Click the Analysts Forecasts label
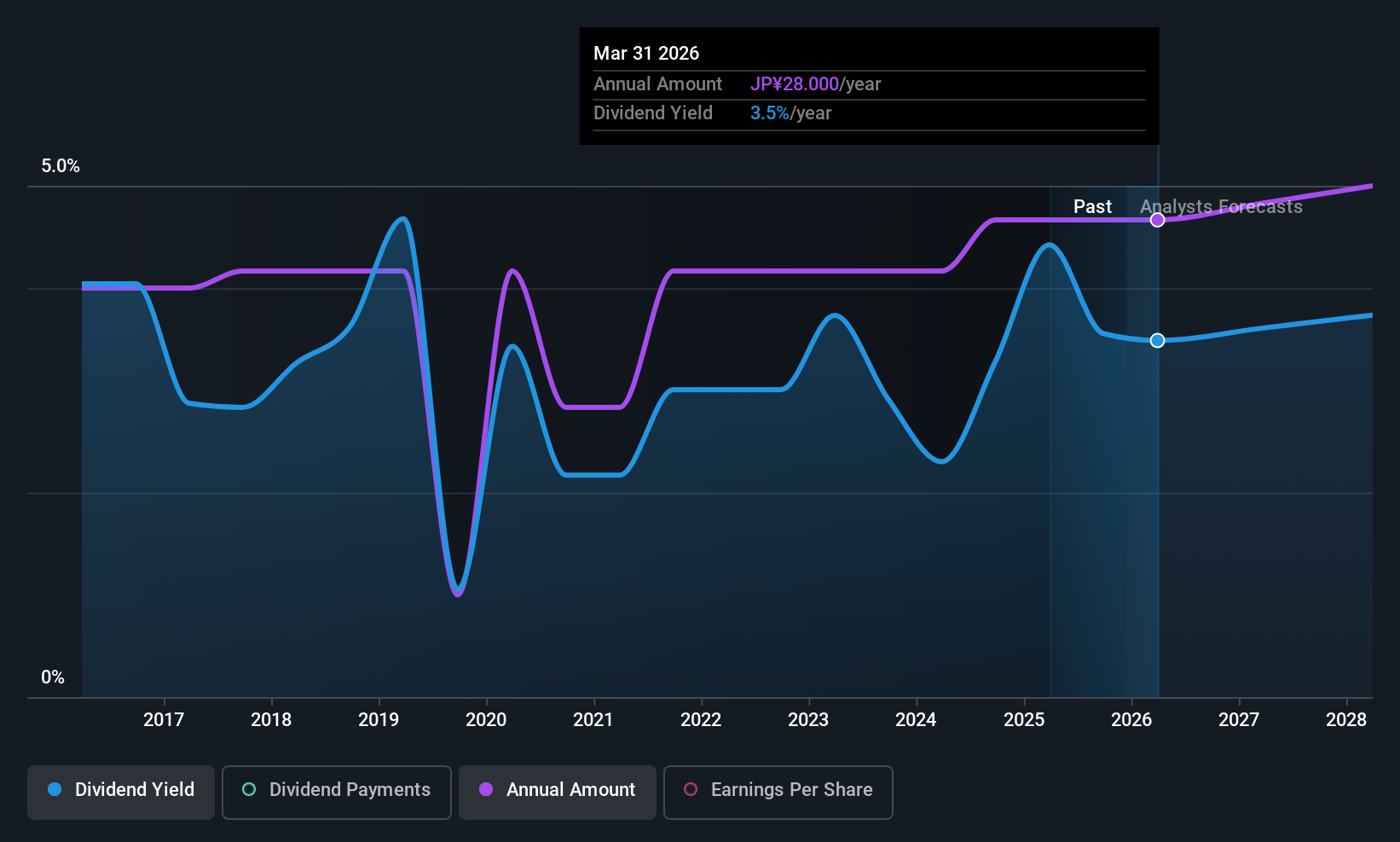Image resolution: width=1400 pixels, height=842 pixels. click(x=1221, y=207)
